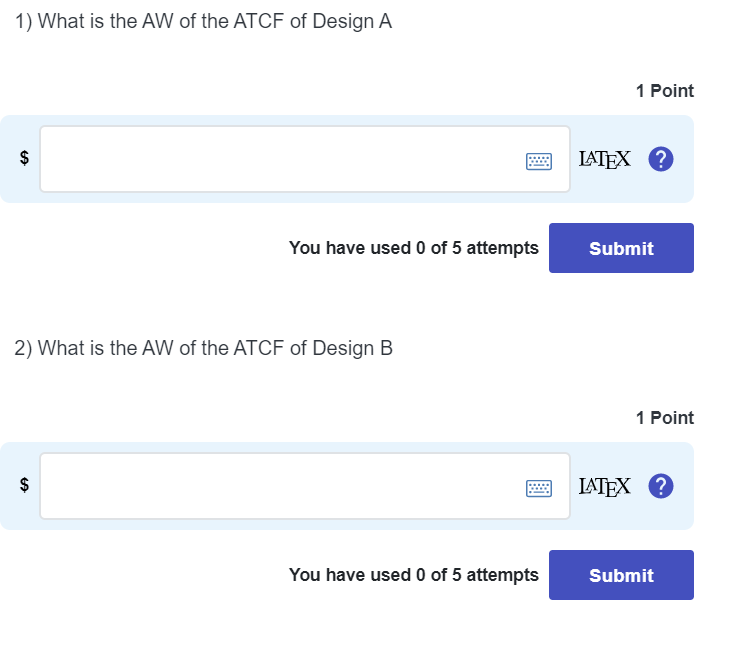
Task: Click dollar sign before Design B field
Action: [x=25, y=486]
